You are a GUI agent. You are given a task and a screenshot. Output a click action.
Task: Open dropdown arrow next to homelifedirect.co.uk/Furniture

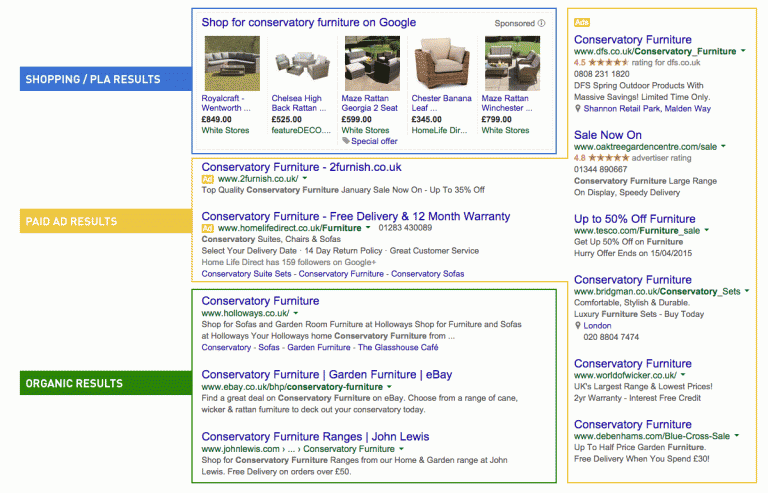pyautogui.click(x=368, y=228)
